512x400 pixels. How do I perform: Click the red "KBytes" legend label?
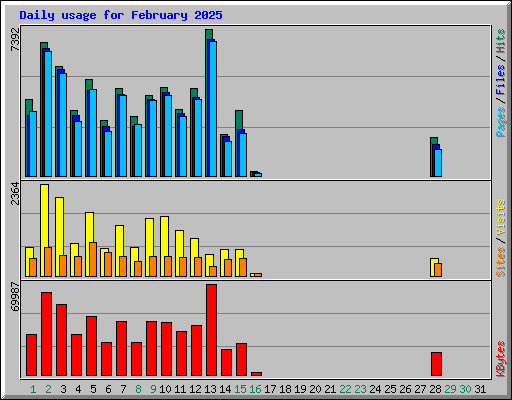coord(500,359)
